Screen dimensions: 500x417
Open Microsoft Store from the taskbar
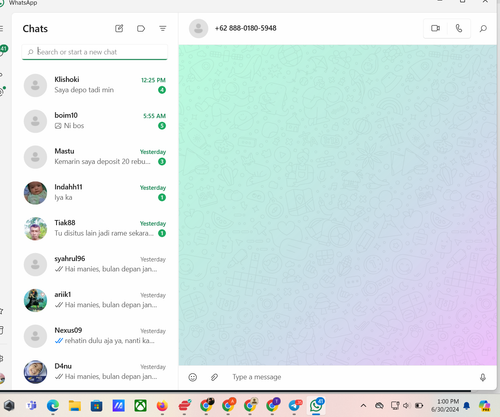click(97, 406)
